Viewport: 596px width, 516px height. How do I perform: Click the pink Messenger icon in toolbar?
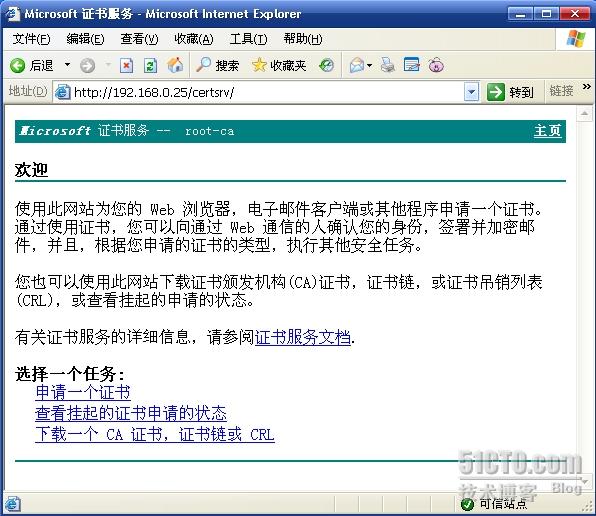[x=436, y=65]
